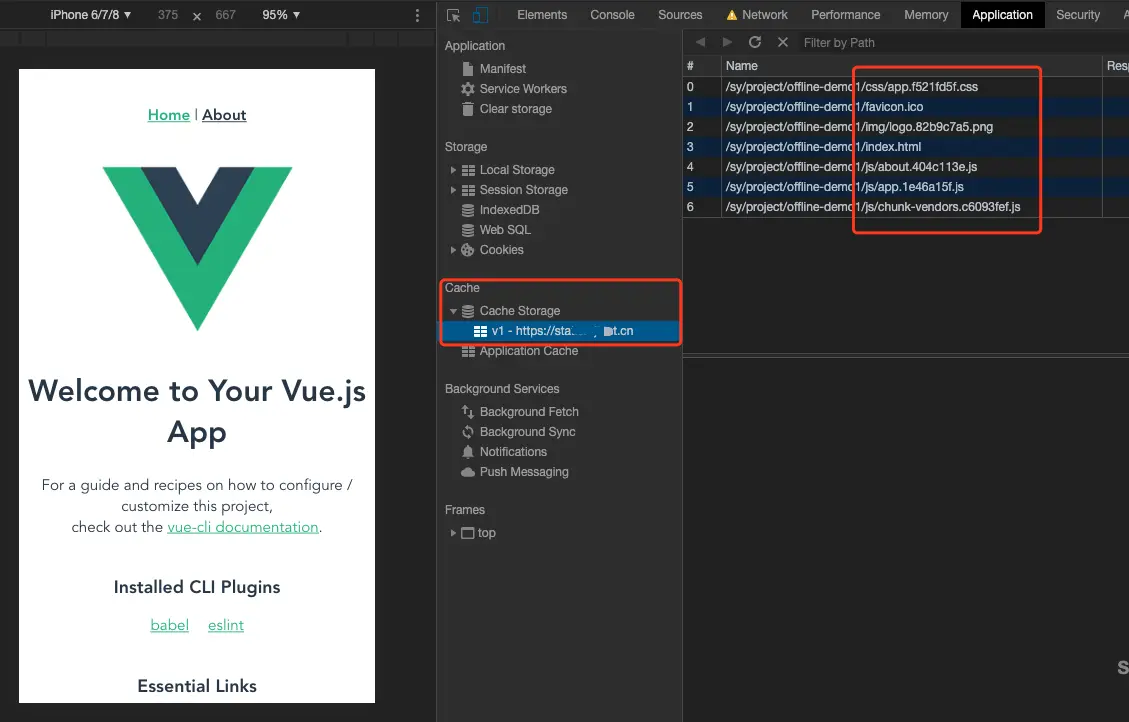Click the babel plugin link
This screenshot has height=722, width=1129.
[169, 625]
